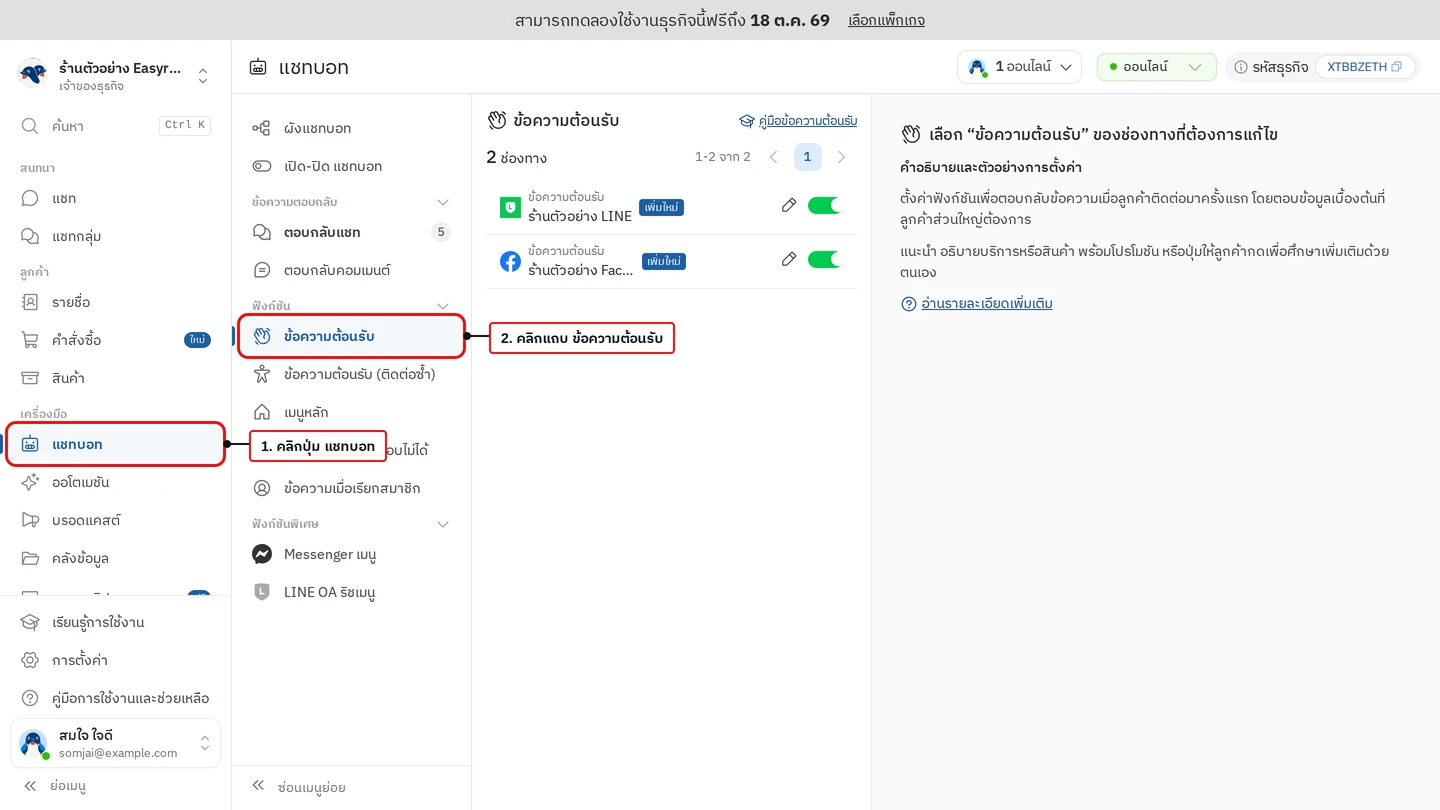The height and width of the screenshot is (810, 1440).
Task: Select เมนูหลัก menu item
Action: (351, 412)
